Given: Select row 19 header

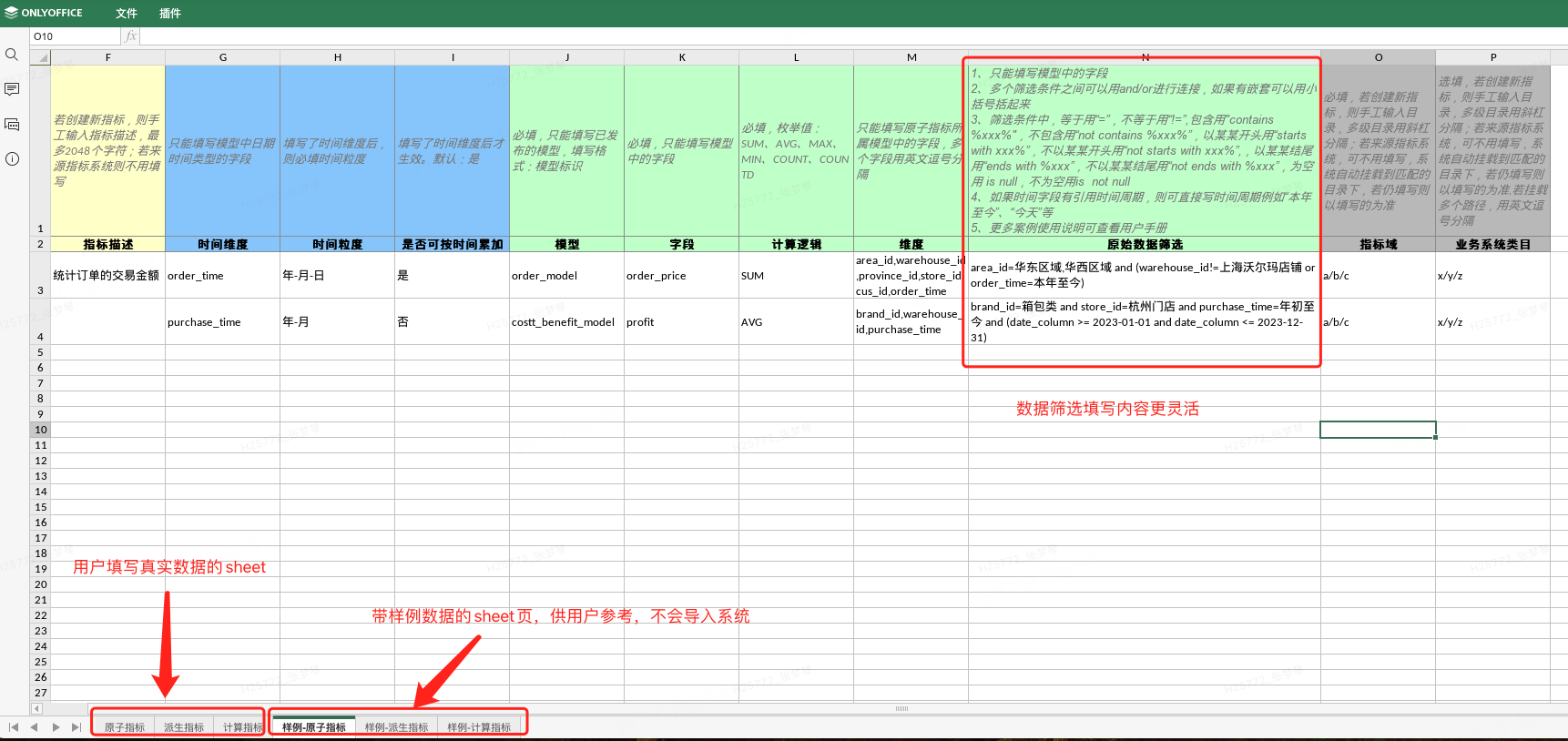Looking at the screenshot, I should 40,569.
